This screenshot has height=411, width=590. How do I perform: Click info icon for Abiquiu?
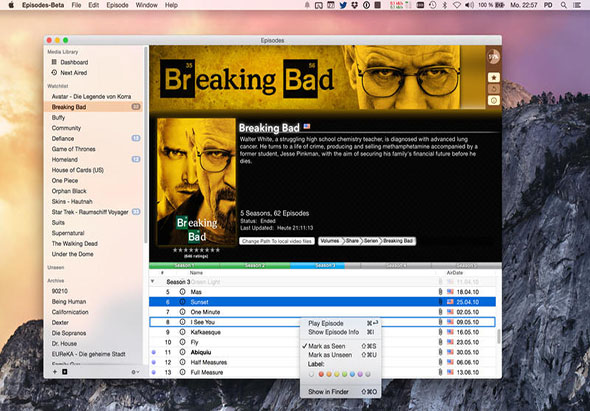182,352
